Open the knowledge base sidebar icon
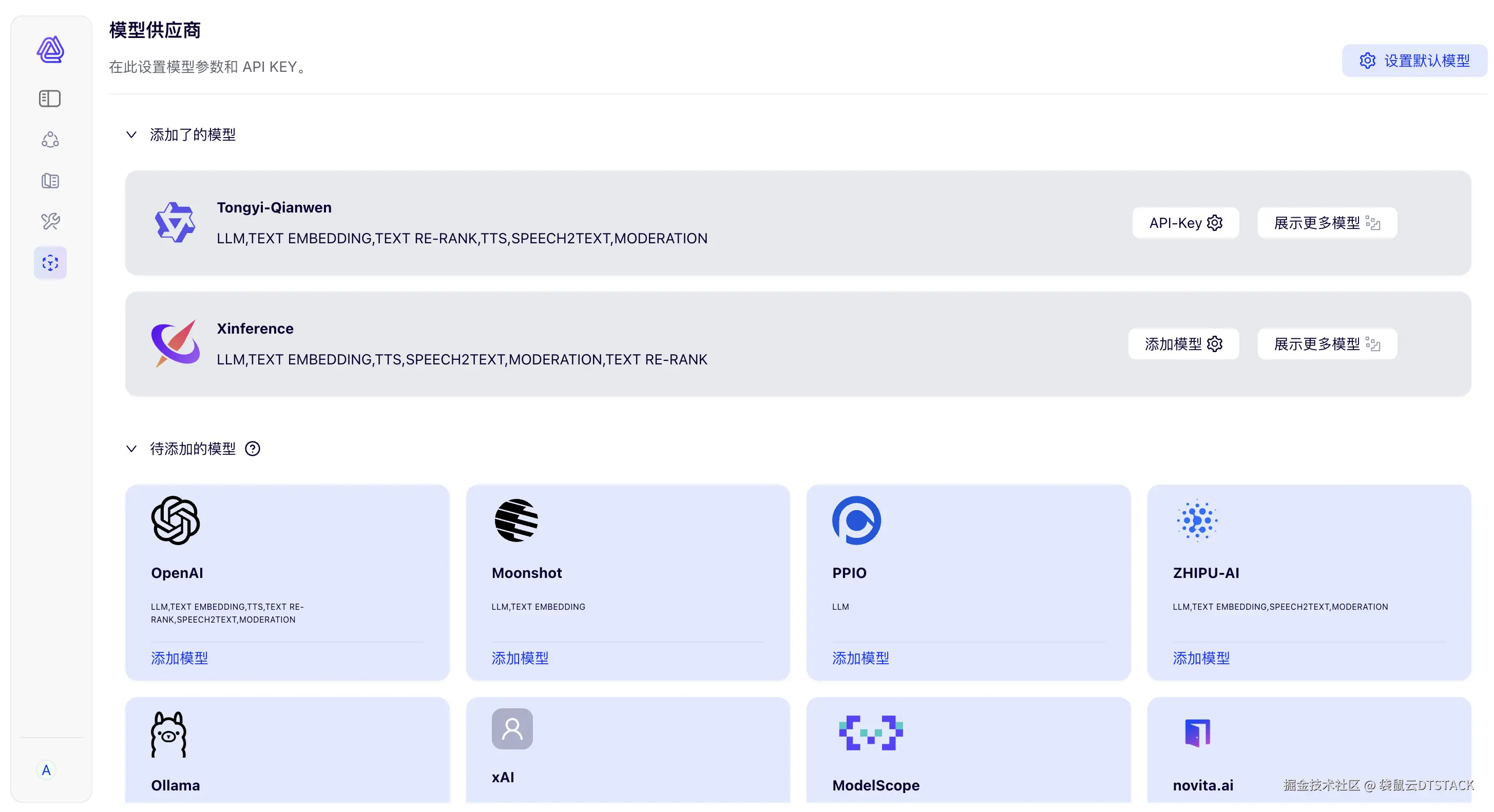1494x812 pixels. 50,181
